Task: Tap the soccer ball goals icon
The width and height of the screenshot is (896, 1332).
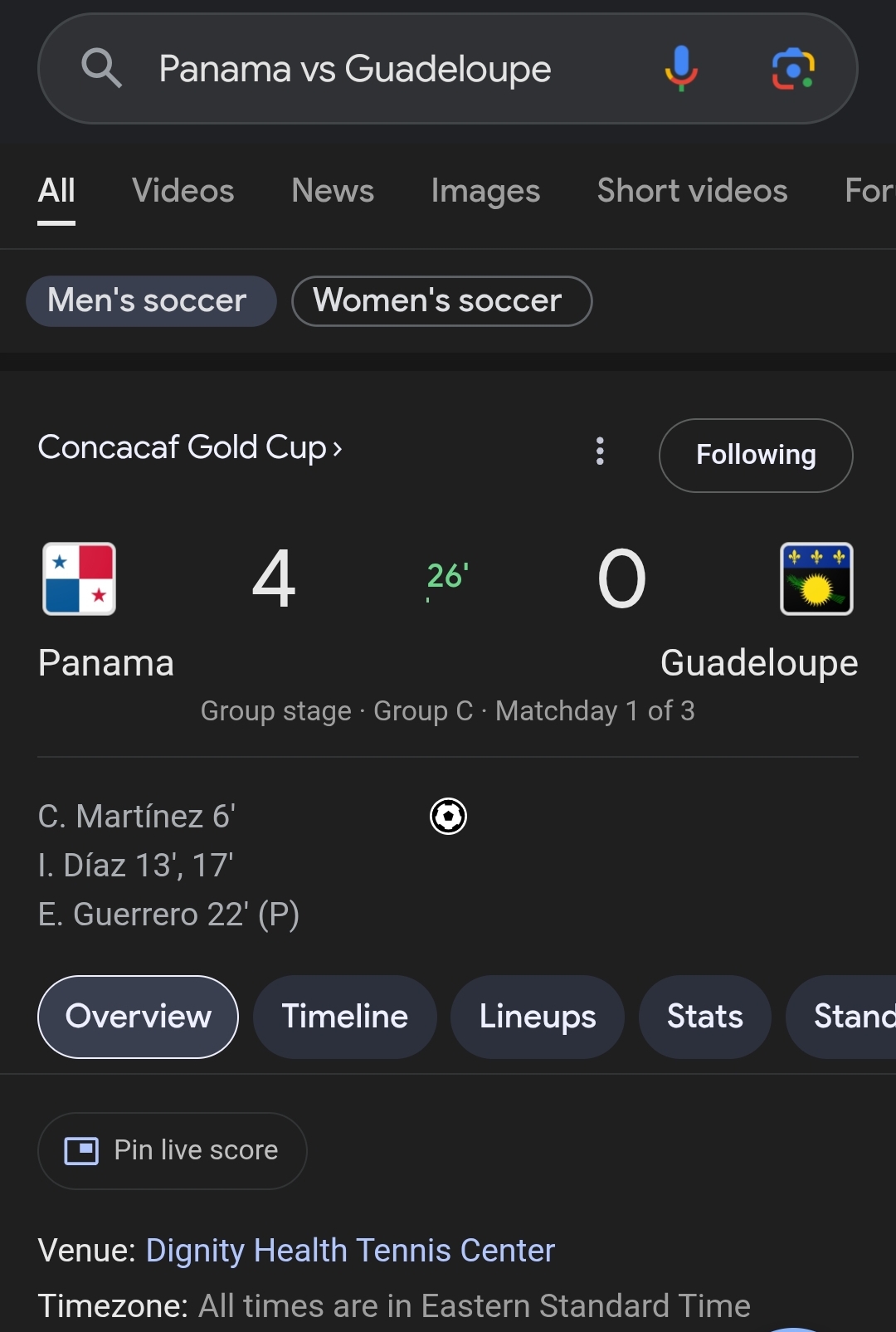Action: (448, 816)
